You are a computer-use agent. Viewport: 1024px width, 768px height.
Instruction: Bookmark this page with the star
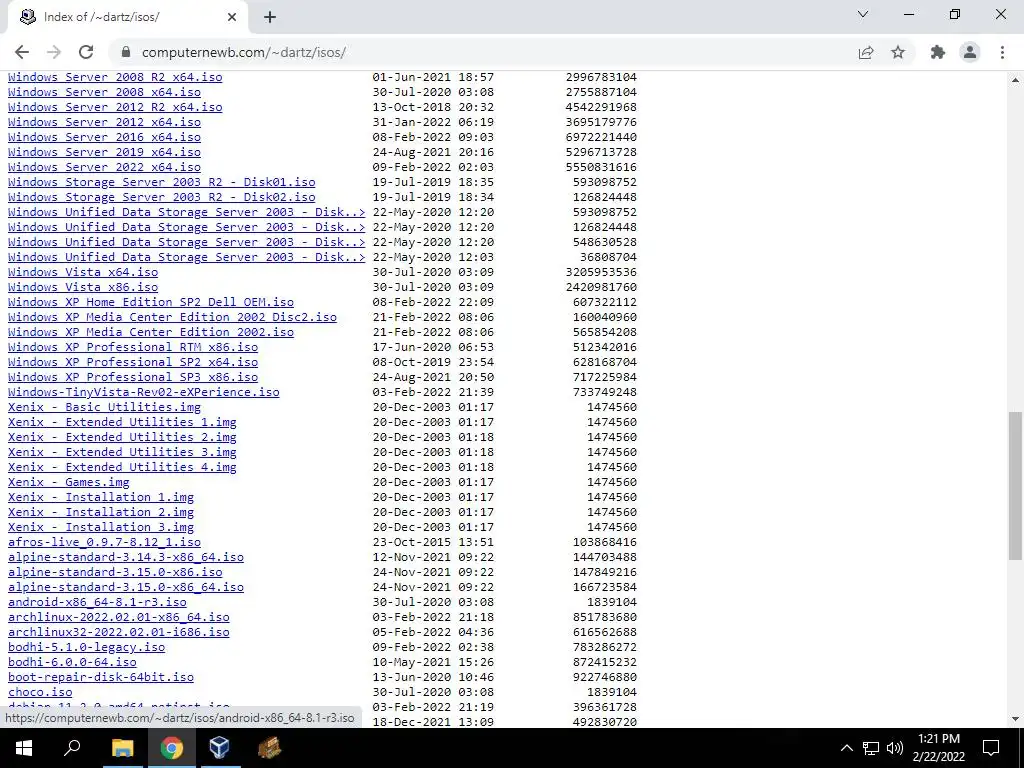tap(898, 52)
